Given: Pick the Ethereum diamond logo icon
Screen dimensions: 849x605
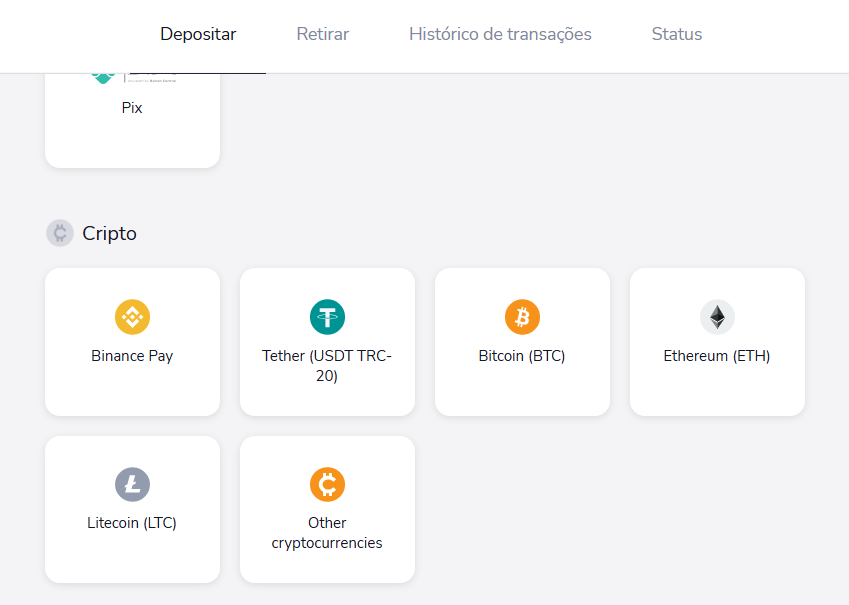Looking at the screenshot, I should [x=717, y=317].
